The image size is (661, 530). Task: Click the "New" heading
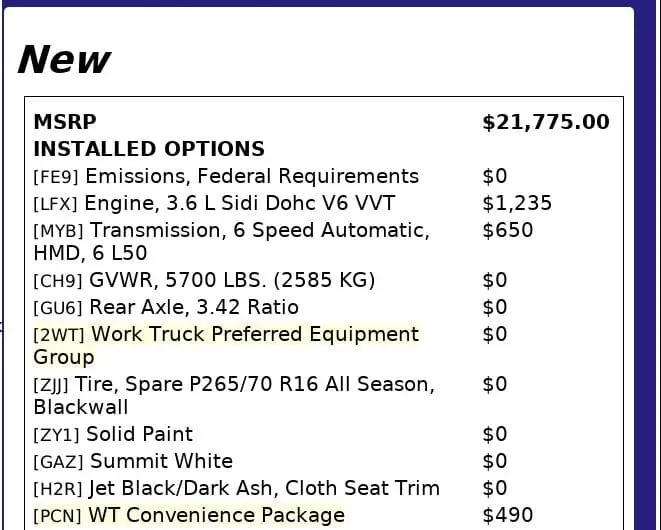click(64, 61)
